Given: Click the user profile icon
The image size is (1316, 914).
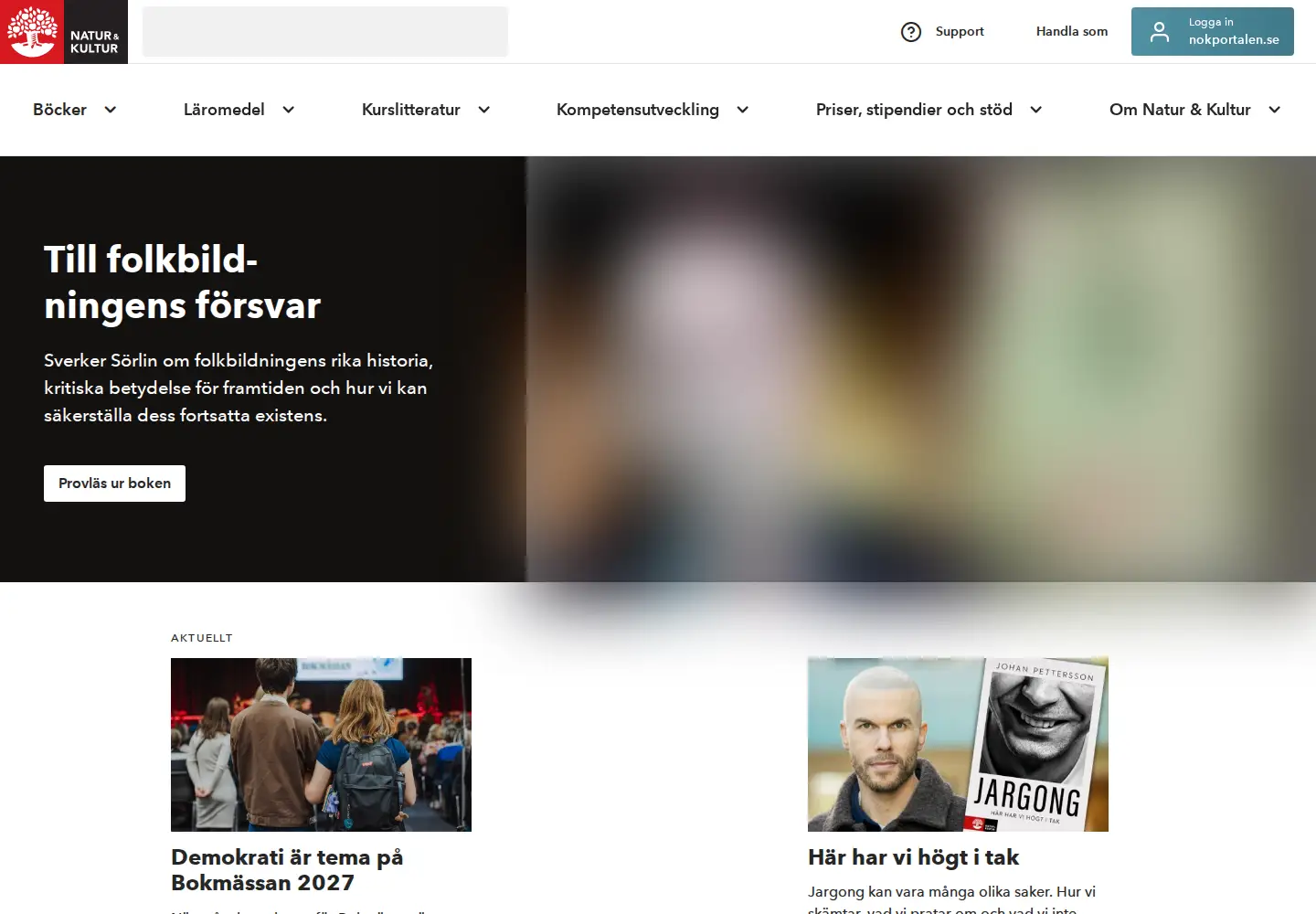Looking at the screenshot, I should coord(1160,32).
